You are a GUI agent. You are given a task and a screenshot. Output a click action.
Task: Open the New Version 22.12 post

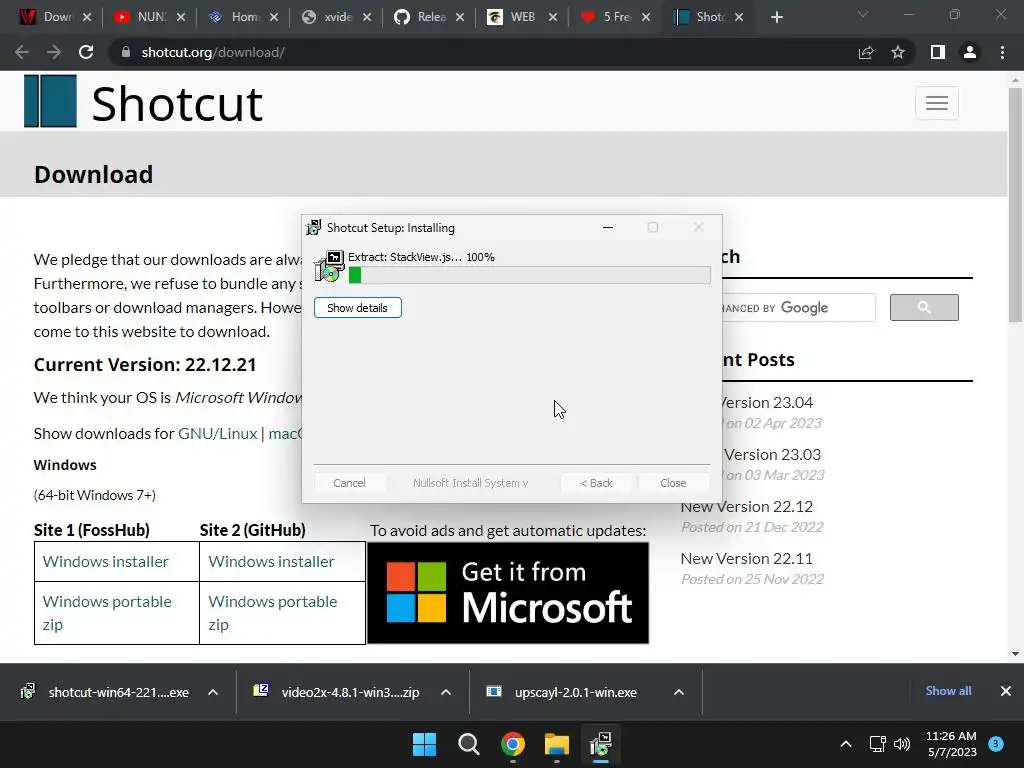(746, 506)
